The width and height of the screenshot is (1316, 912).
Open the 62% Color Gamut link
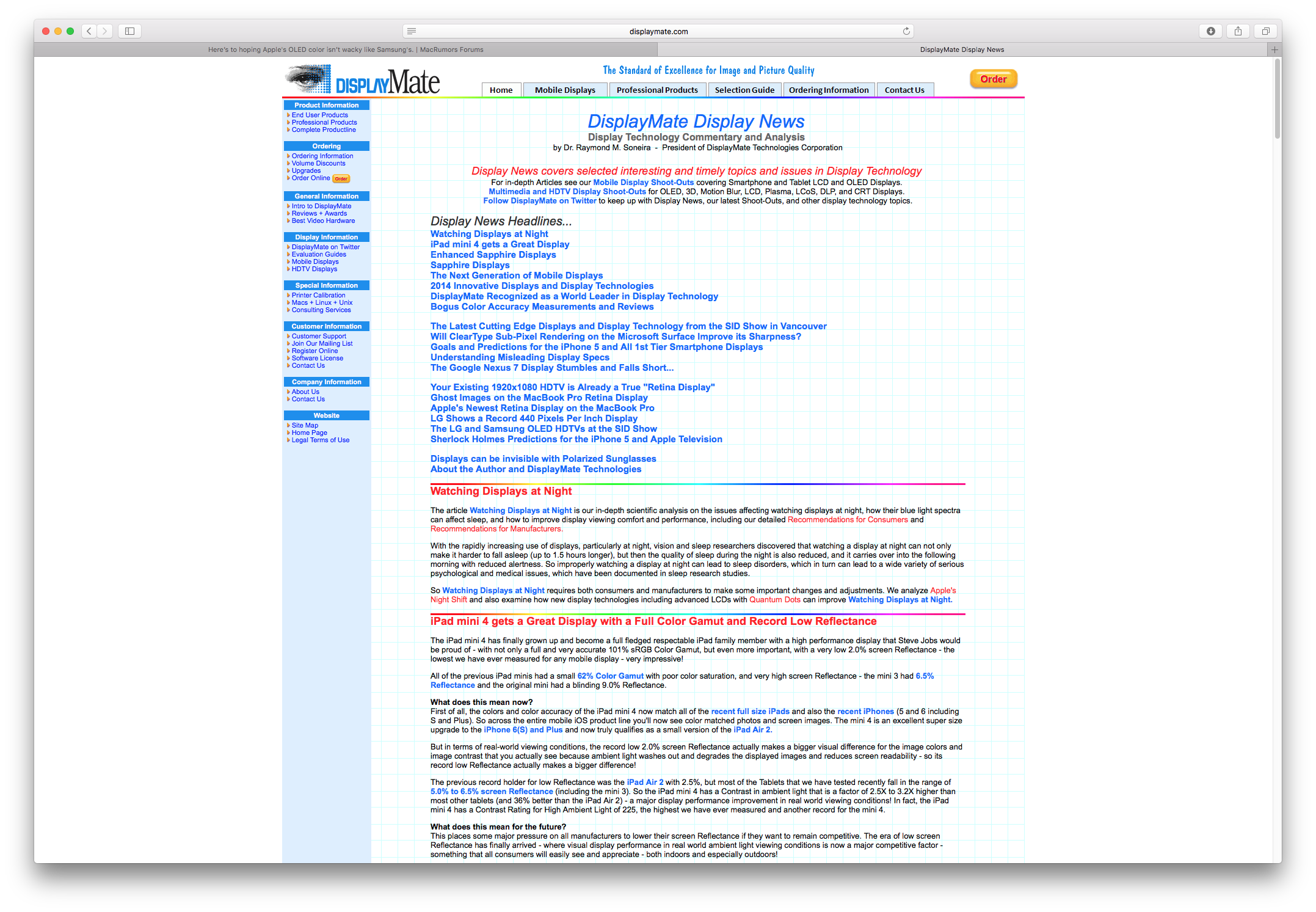(610, 676)
